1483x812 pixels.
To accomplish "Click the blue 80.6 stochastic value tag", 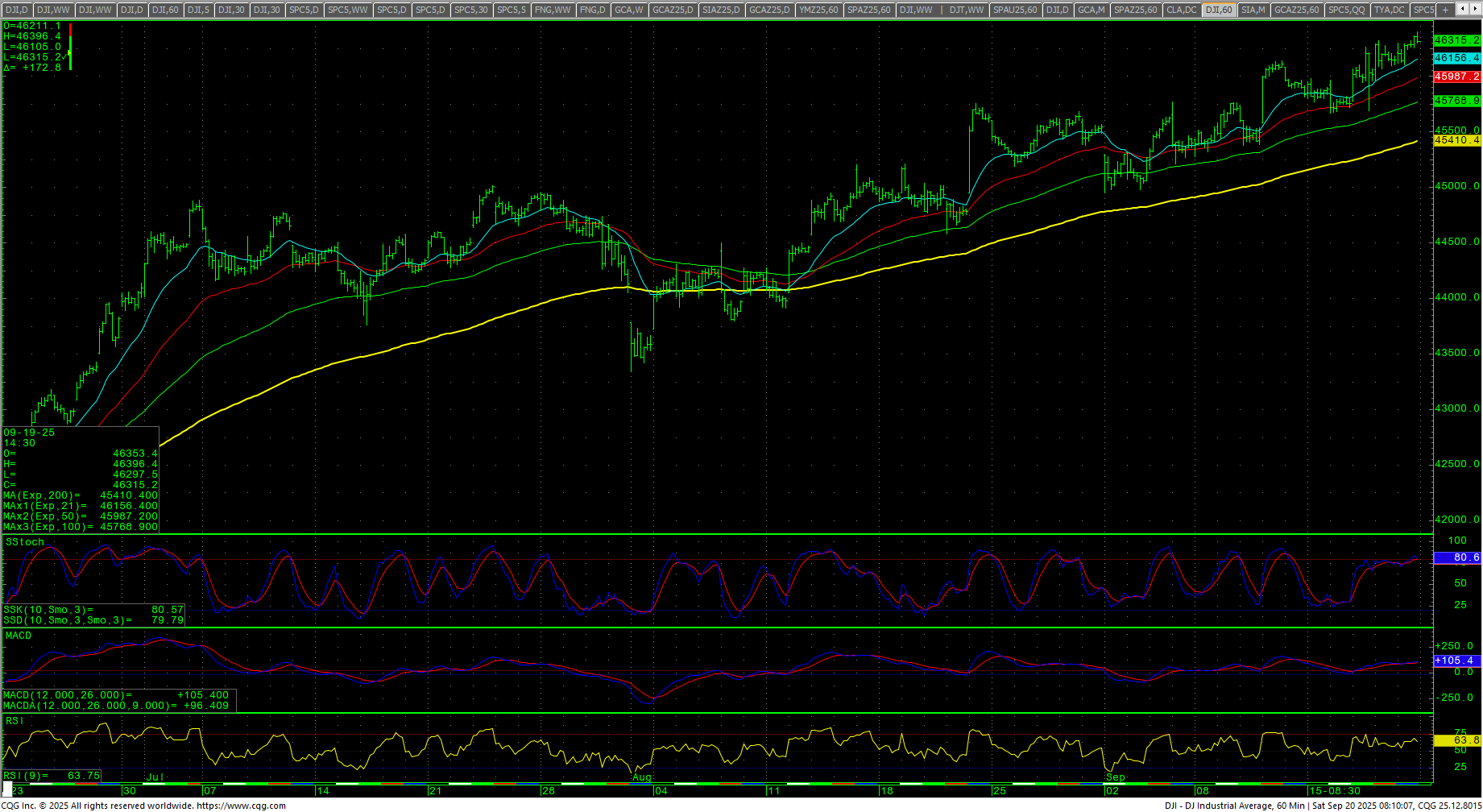I will (x=1456, y=557).
